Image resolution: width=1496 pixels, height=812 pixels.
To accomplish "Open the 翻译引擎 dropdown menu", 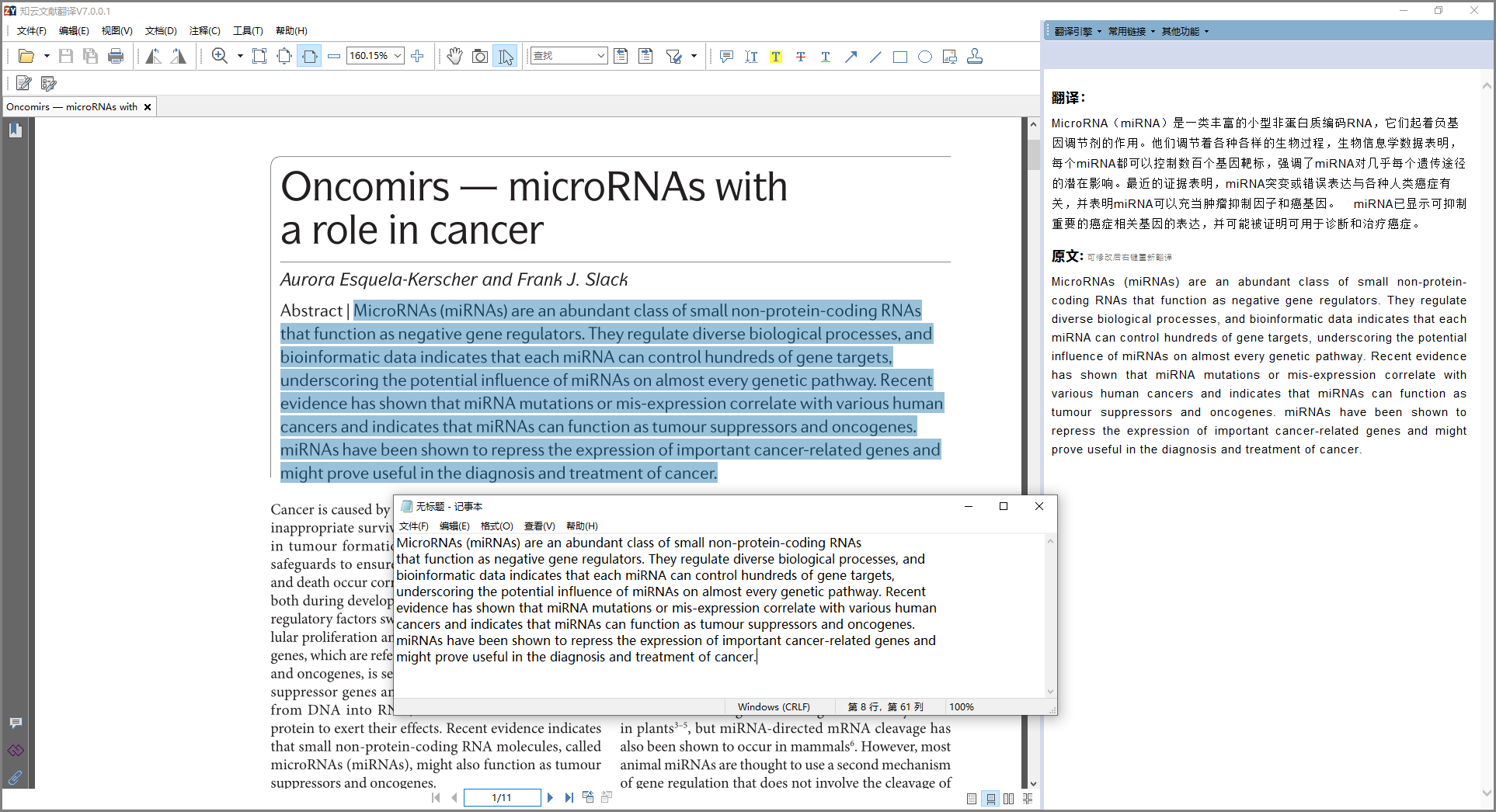I will pos(1078,31).
